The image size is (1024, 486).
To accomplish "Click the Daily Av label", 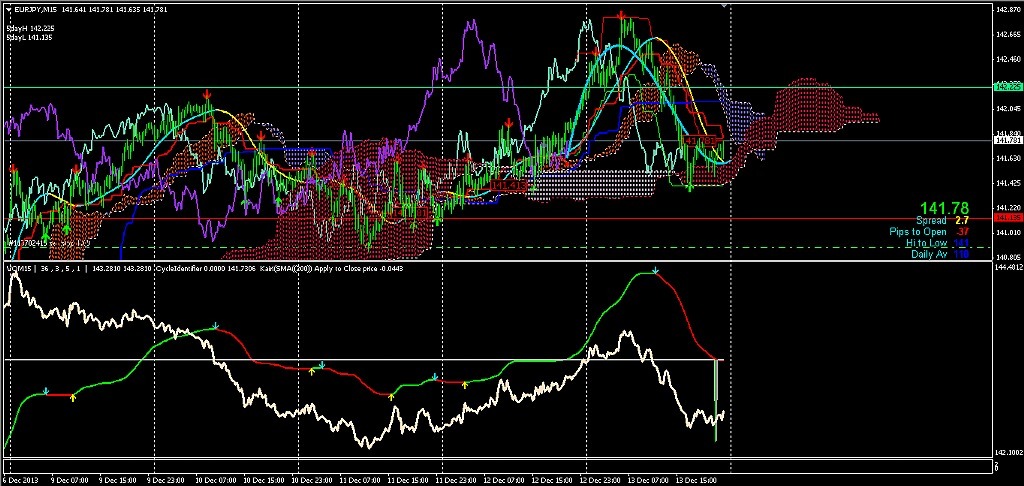I will click(929, 254).
